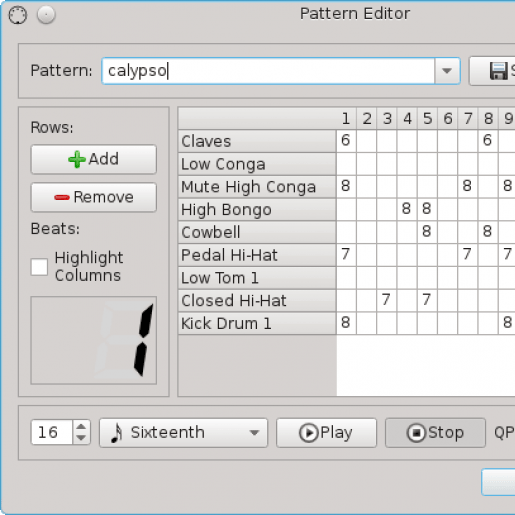515x515 pixels.
Task: Increase the column count with the up arrow
Action: [x=81, y=426]
